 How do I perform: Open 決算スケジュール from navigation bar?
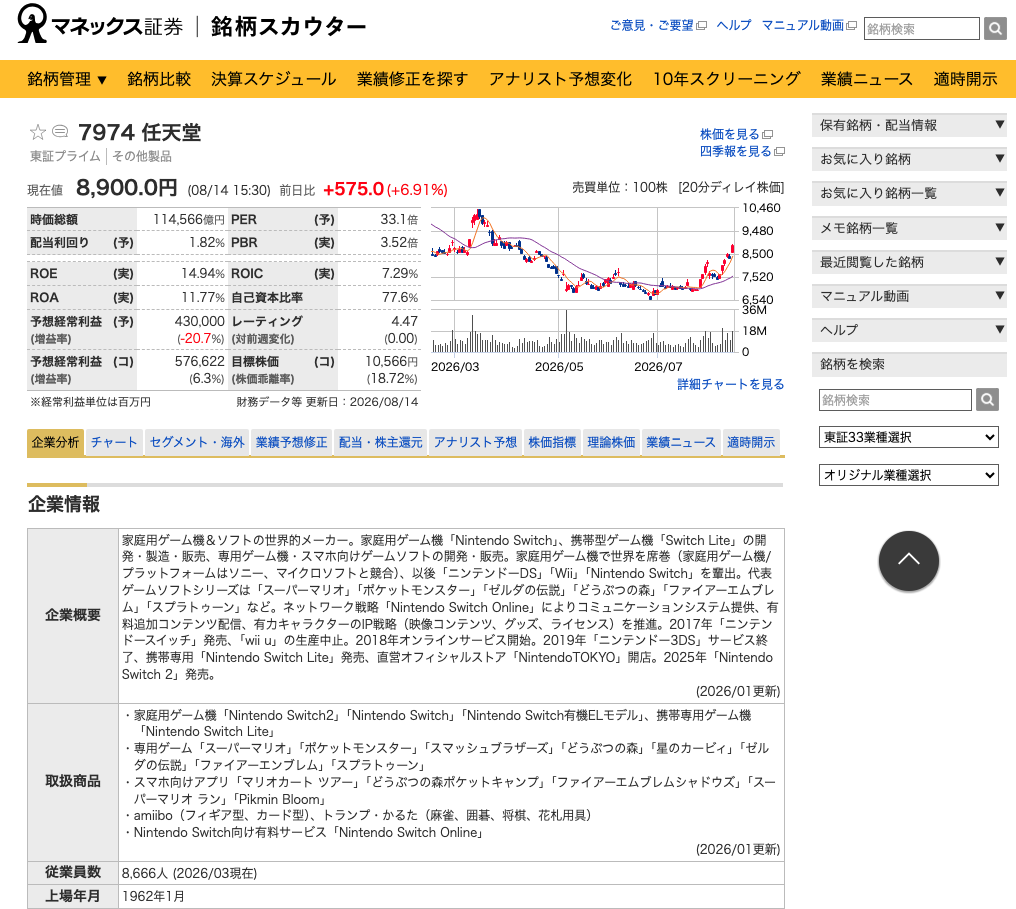click(273, 79)
